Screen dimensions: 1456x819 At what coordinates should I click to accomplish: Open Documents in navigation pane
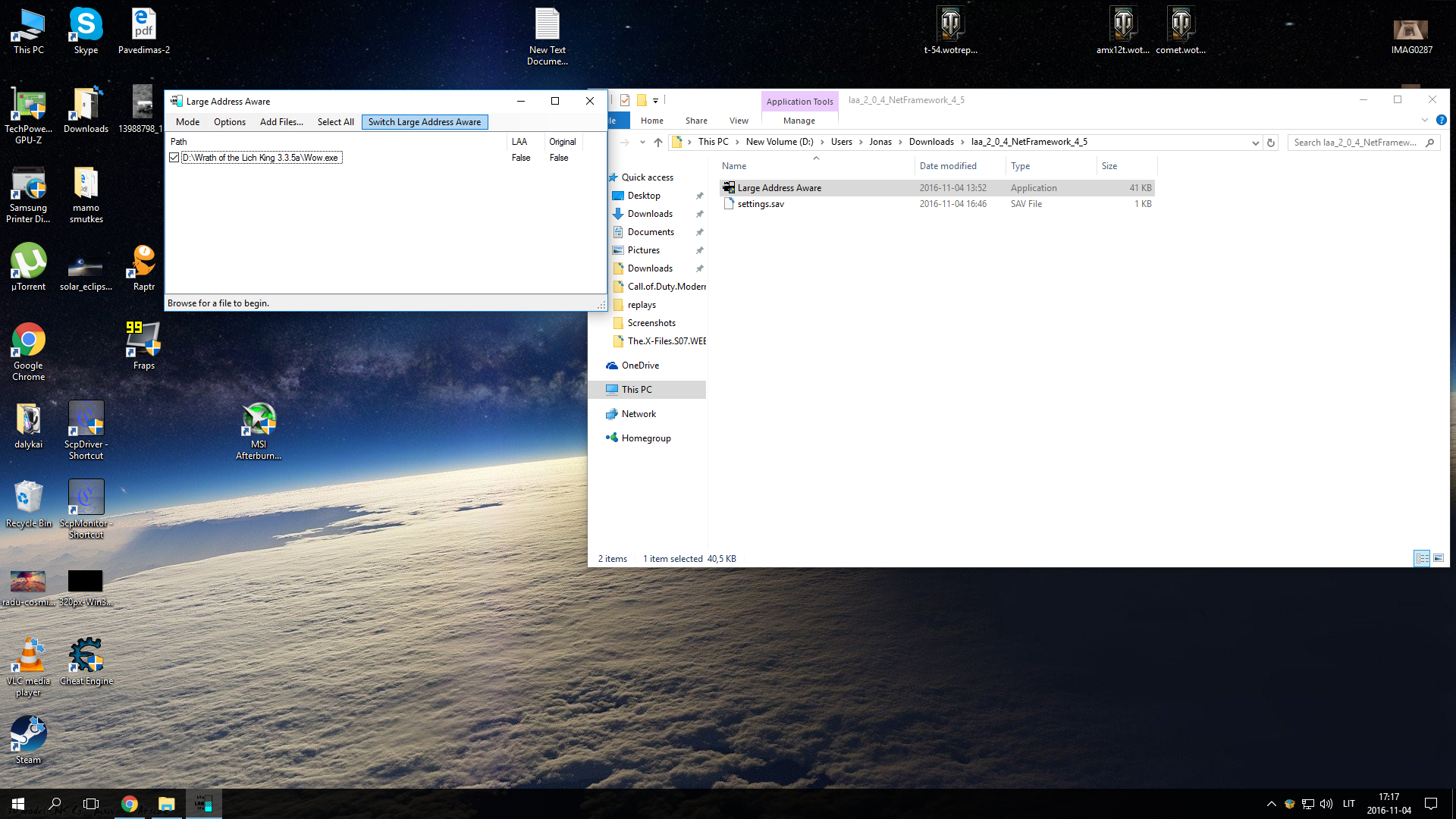pos(651,232)
